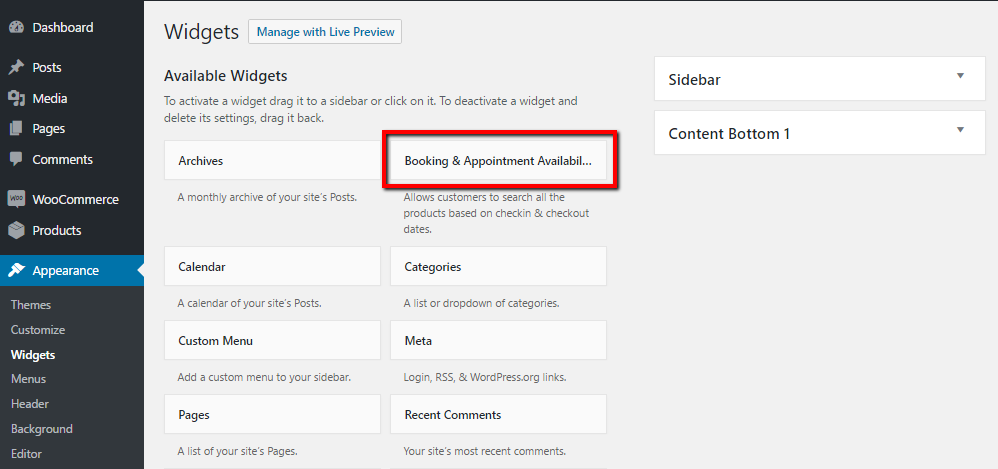Click the Posts pushpin icon
The height and width of the screenshot is (469, 998).
pyautogui.click(x=16, y=68)
